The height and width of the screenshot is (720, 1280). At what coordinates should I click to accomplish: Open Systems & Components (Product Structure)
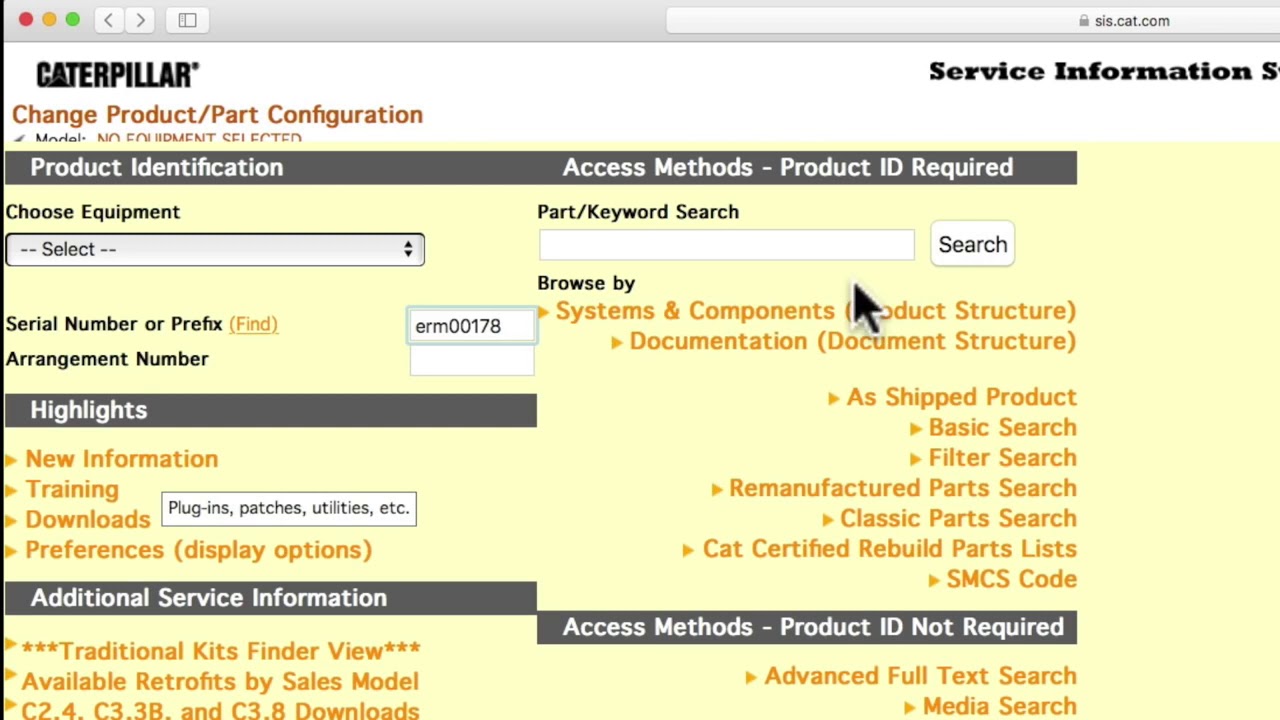816,311
